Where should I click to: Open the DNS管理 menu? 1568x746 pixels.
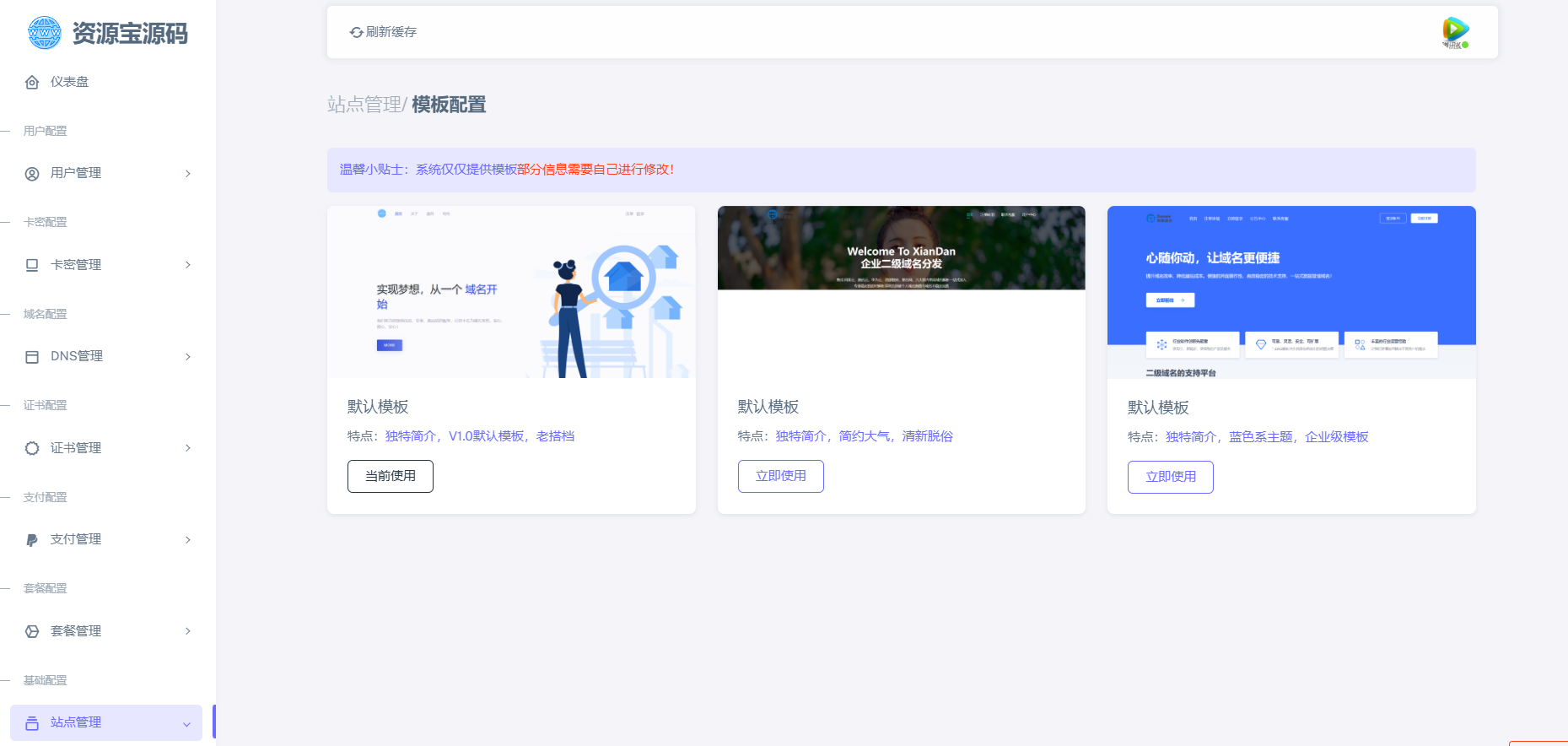click(106, 356)
